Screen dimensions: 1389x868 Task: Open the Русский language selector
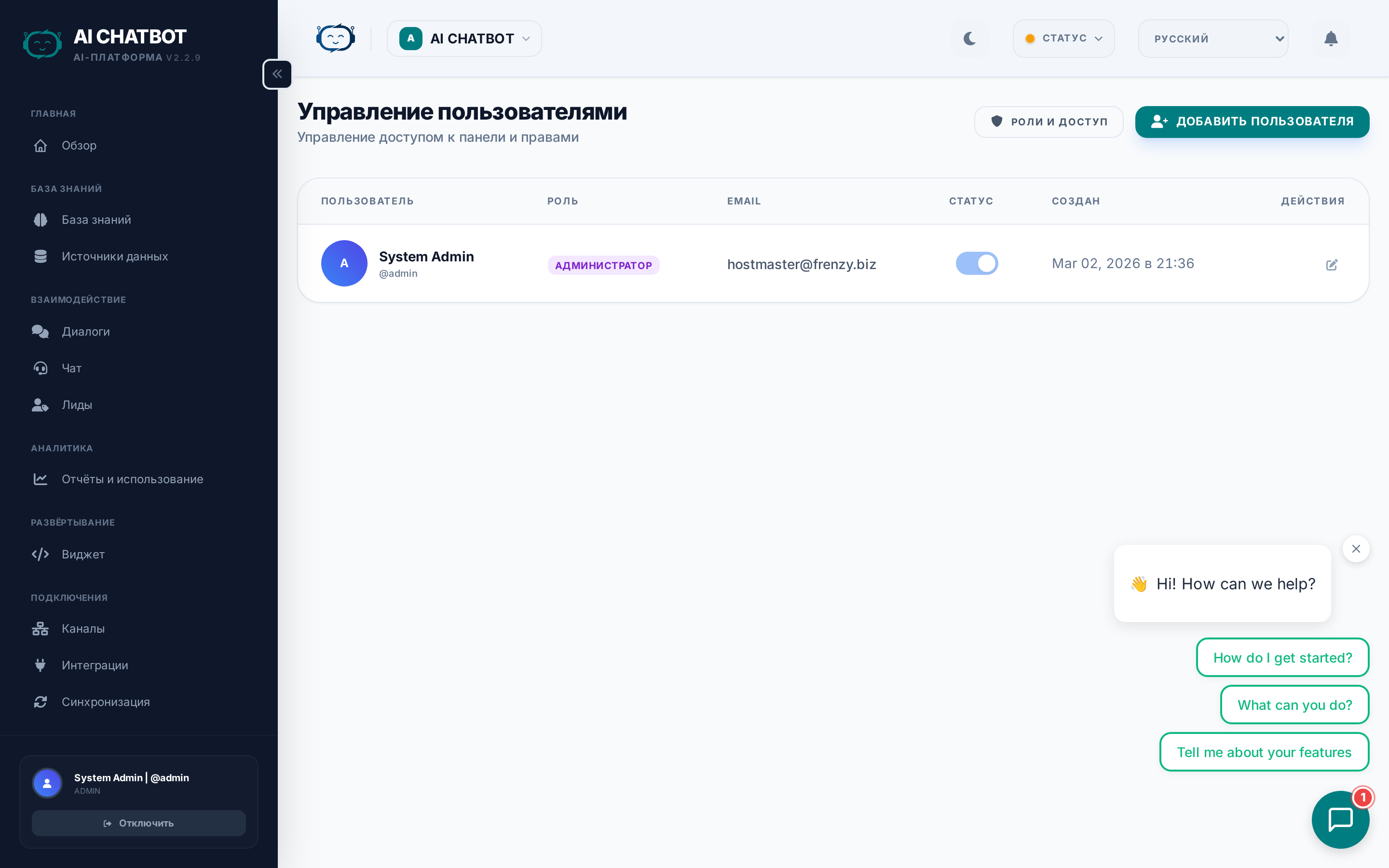click(x=1213, y=39)
